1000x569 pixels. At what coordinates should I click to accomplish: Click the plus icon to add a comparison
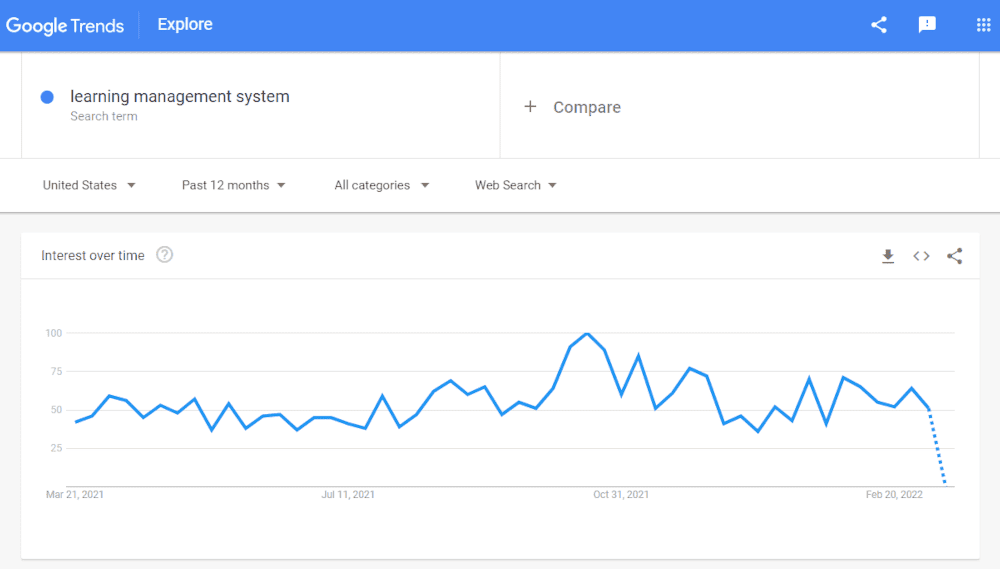530,107
